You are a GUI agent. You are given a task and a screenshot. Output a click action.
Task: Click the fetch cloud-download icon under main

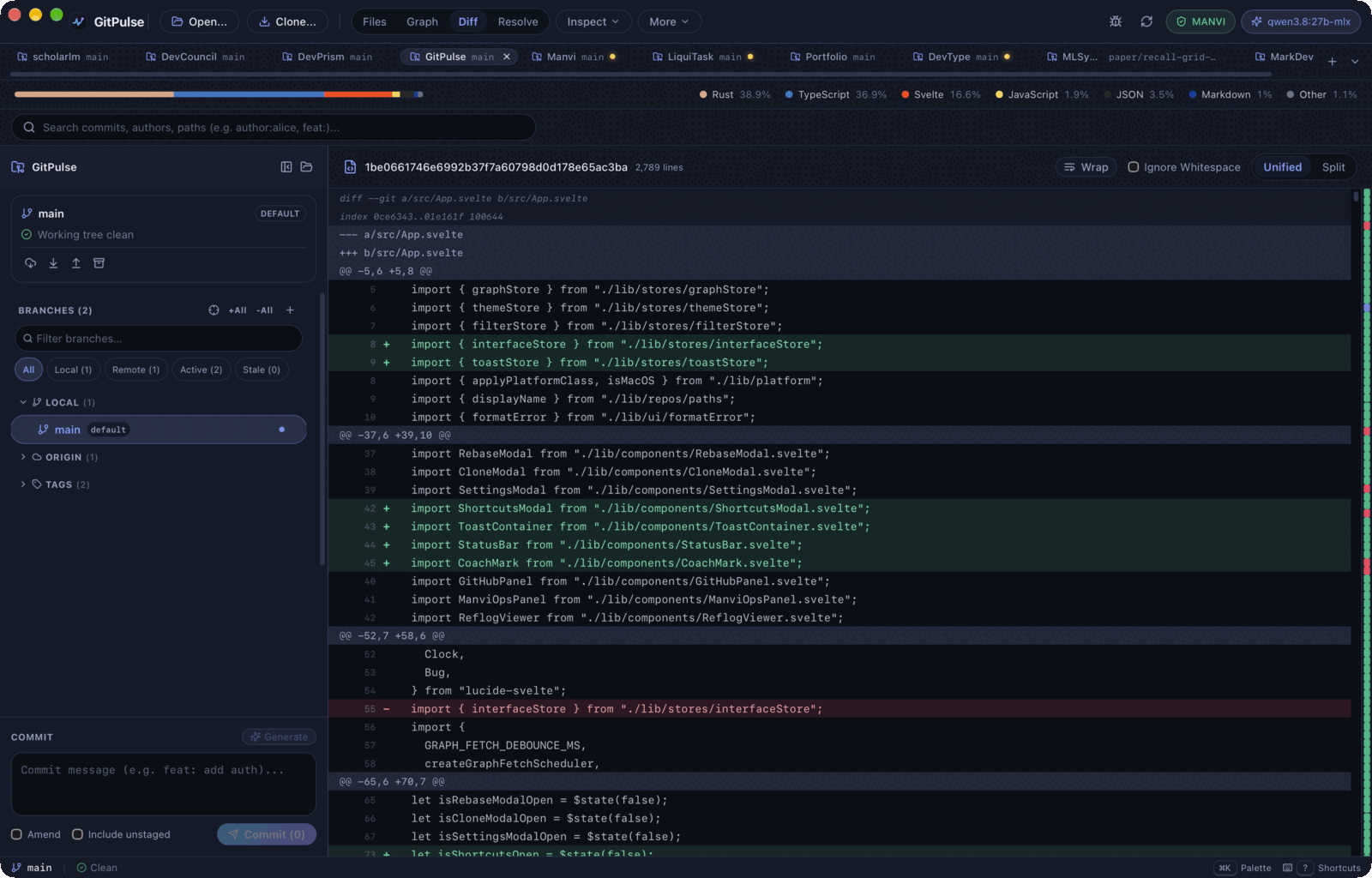(x=30, y=263)
